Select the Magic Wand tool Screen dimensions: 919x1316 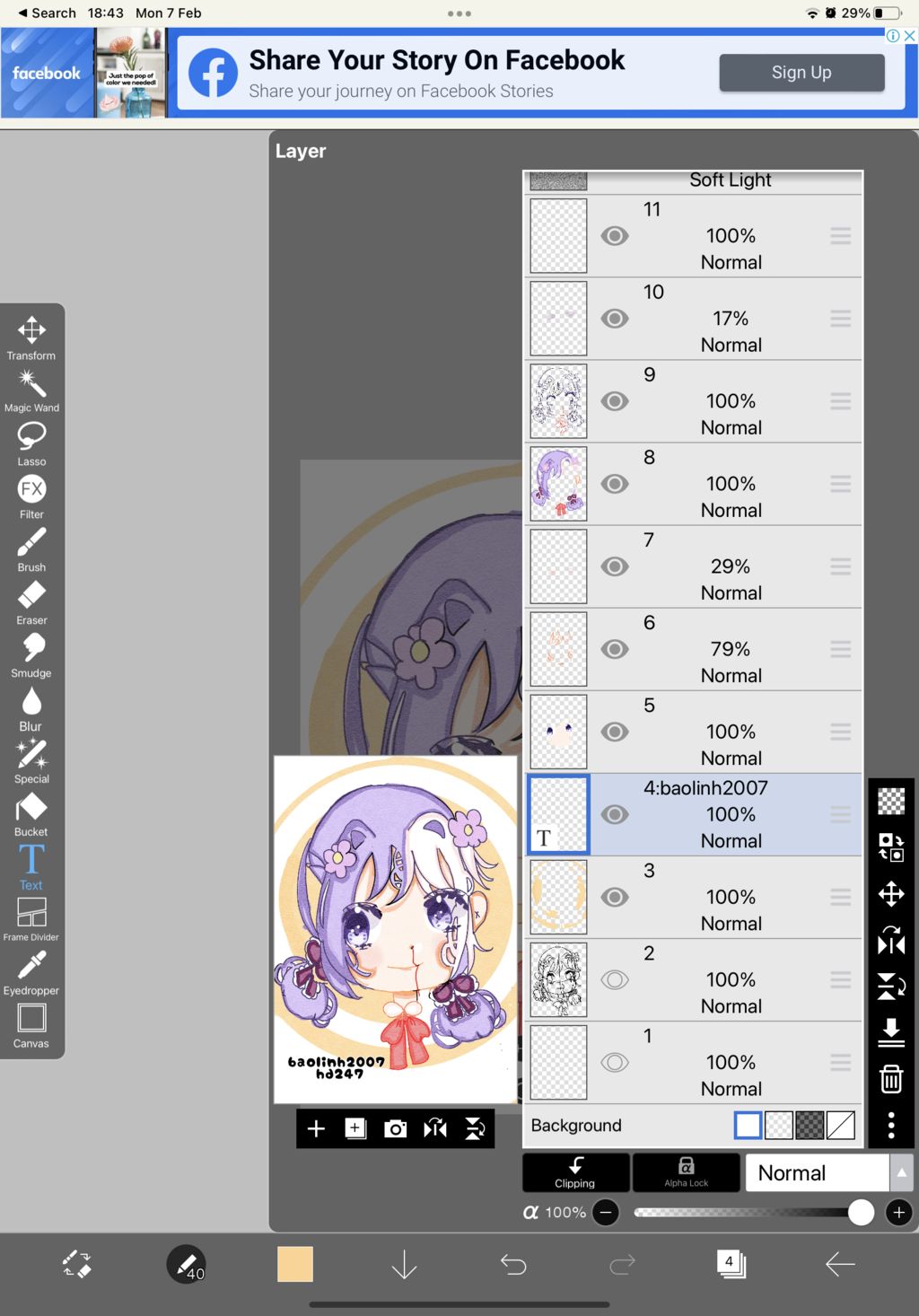pyautogui.click(x=31, y=391)
